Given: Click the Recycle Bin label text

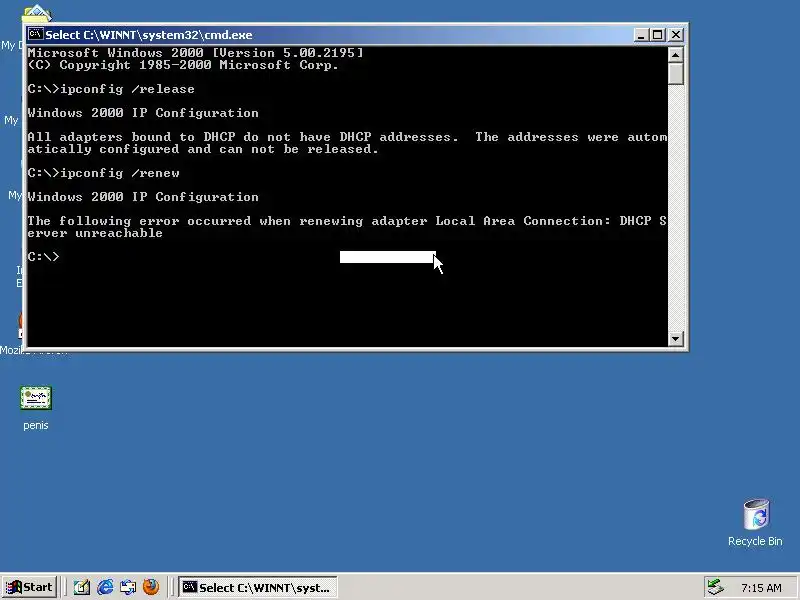Looking at the screenshot, I should coord(755,541).
